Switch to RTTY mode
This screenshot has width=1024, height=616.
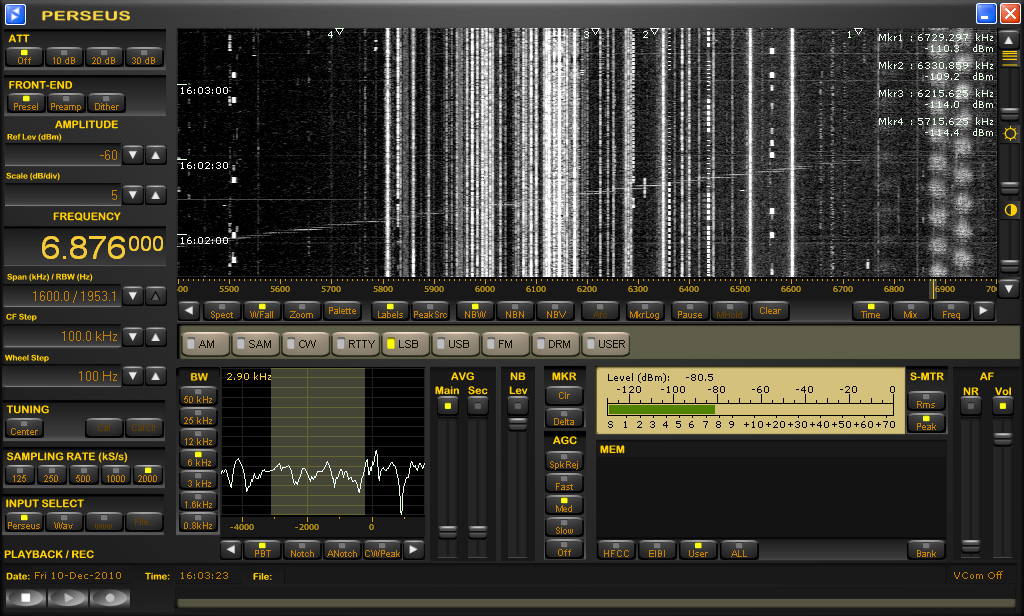[356, 344]
